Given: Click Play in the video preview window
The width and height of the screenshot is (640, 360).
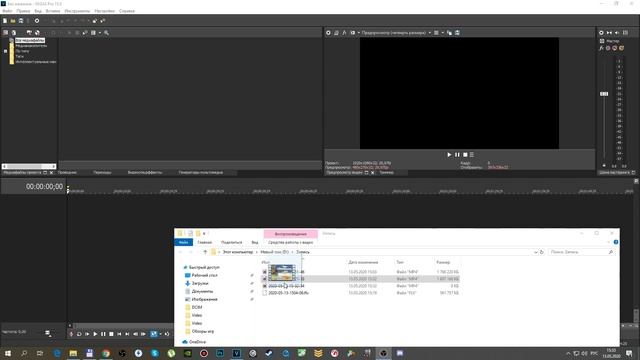Looking at the screenshot, I should pyautogui.click(x=449, y=155).
